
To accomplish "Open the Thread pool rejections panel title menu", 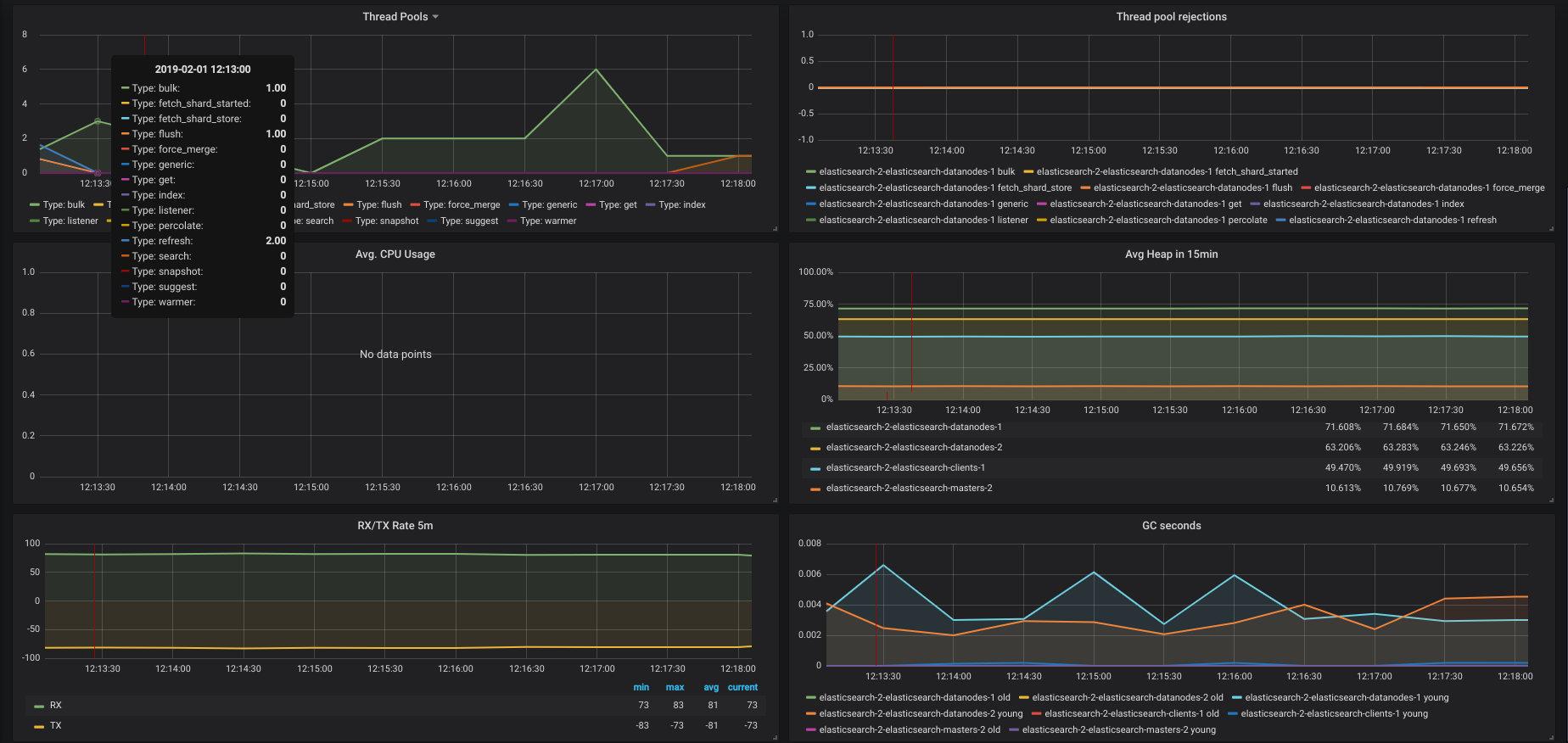I will point(1171,17).
